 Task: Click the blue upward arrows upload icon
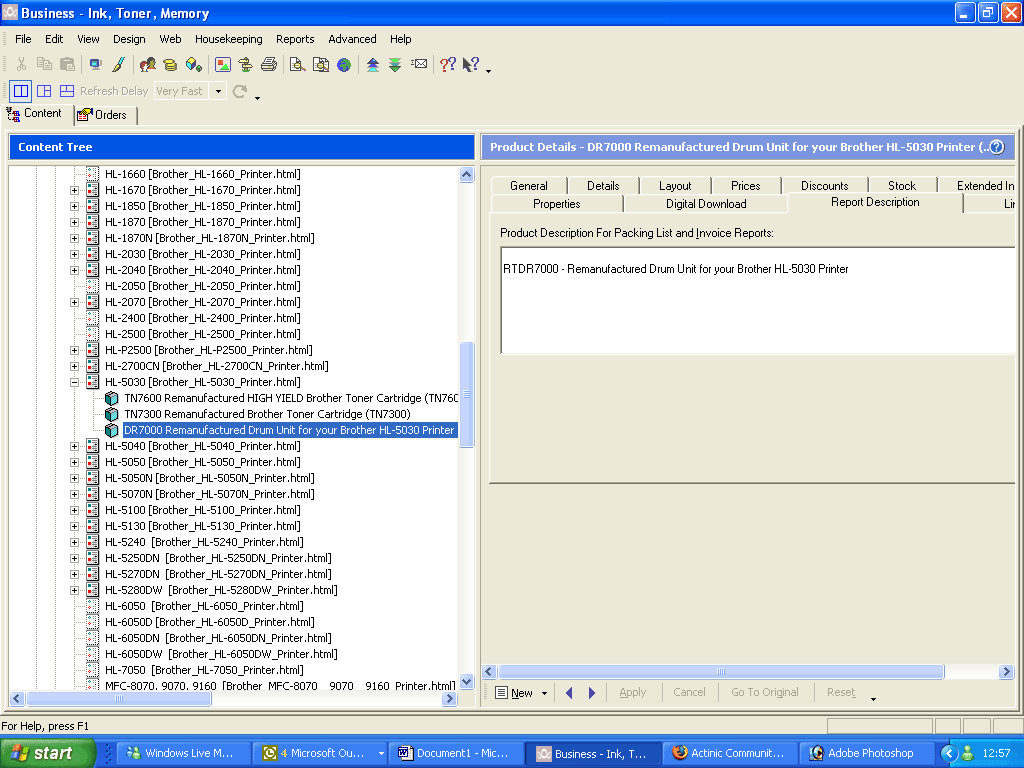click(373, 65)
